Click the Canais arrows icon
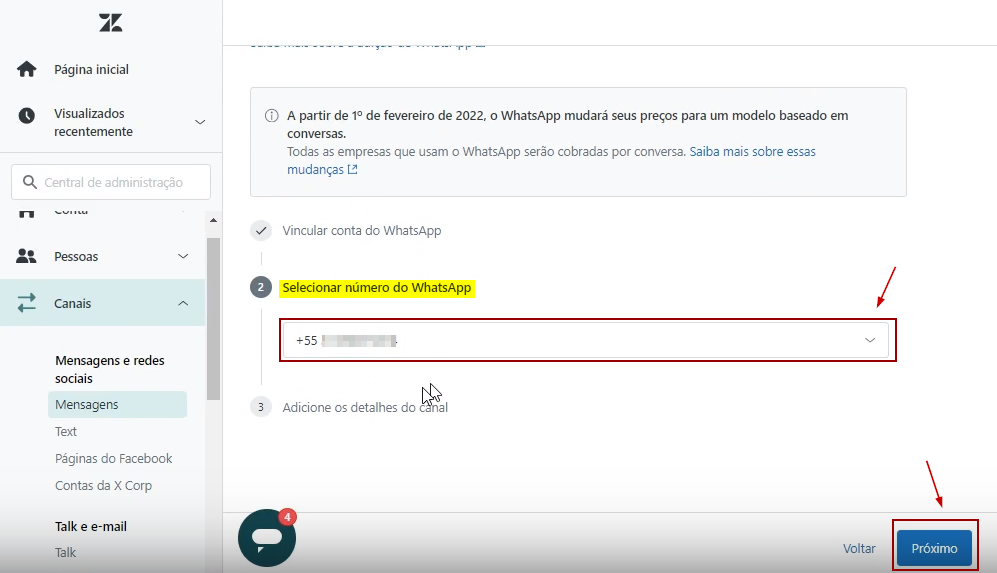 click(27, 303)
